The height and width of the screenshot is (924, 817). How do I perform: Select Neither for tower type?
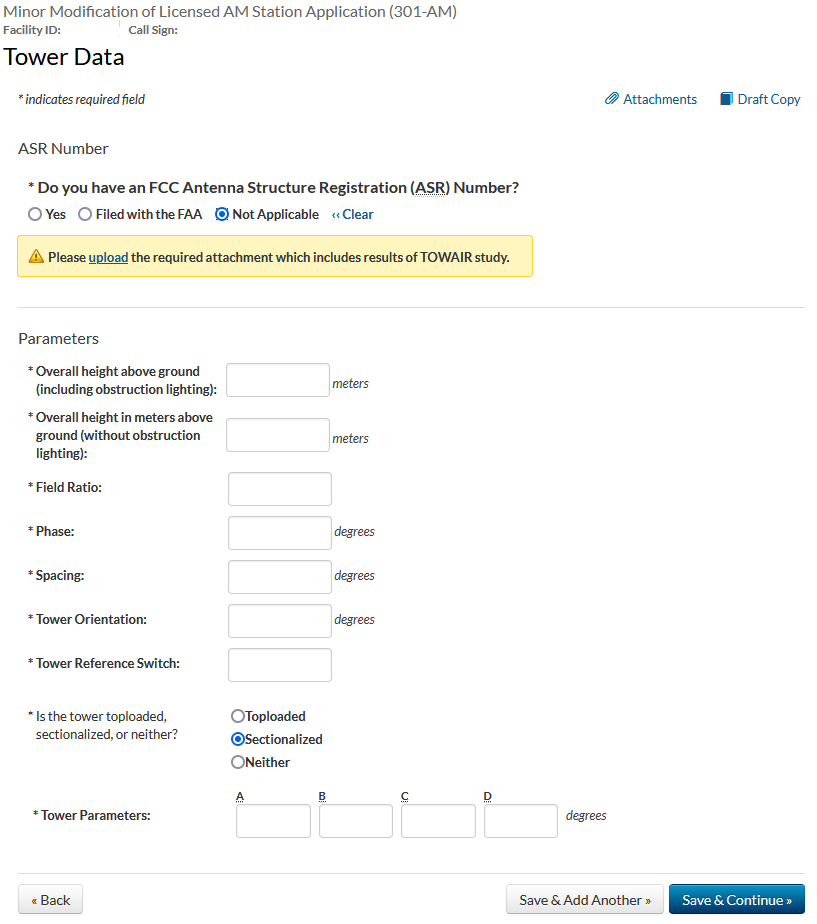click(x=238, y=762)
